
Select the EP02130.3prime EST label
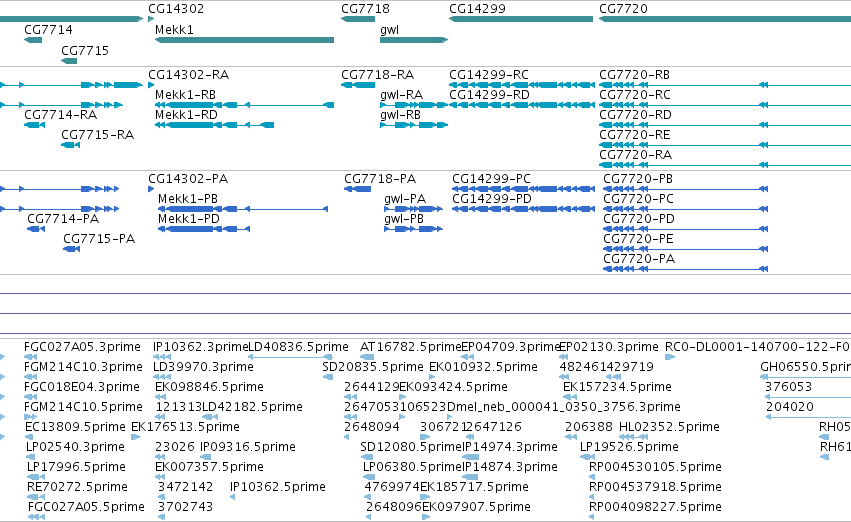point(608,347)
